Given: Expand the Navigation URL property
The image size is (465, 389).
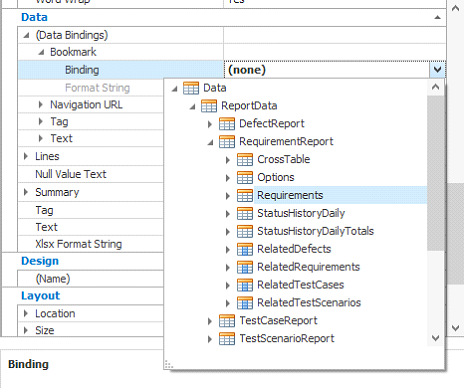Looking at the screenshot, I should [41, 105].
